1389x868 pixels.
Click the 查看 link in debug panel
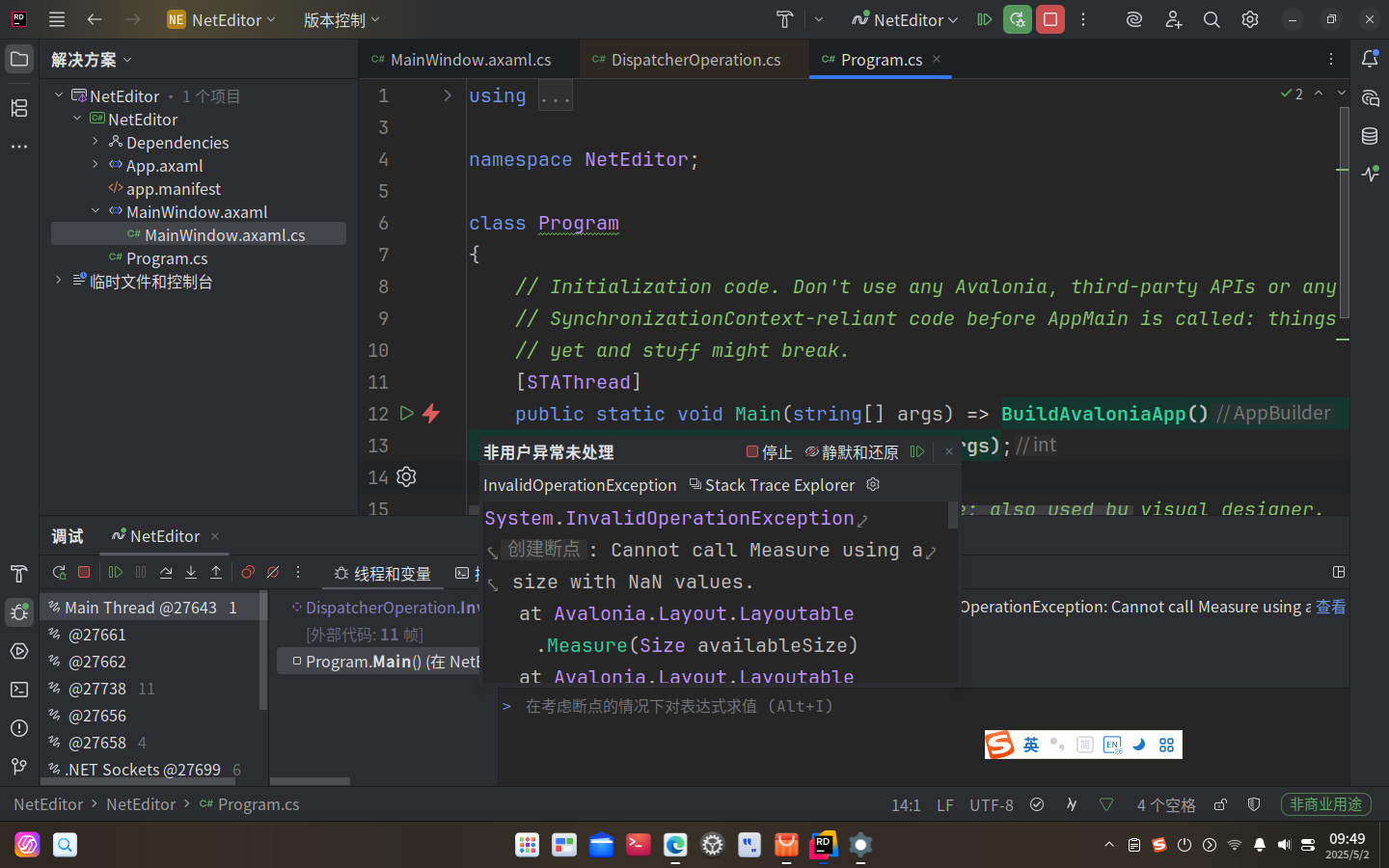pyautogui.click(x=1331, y=607)
